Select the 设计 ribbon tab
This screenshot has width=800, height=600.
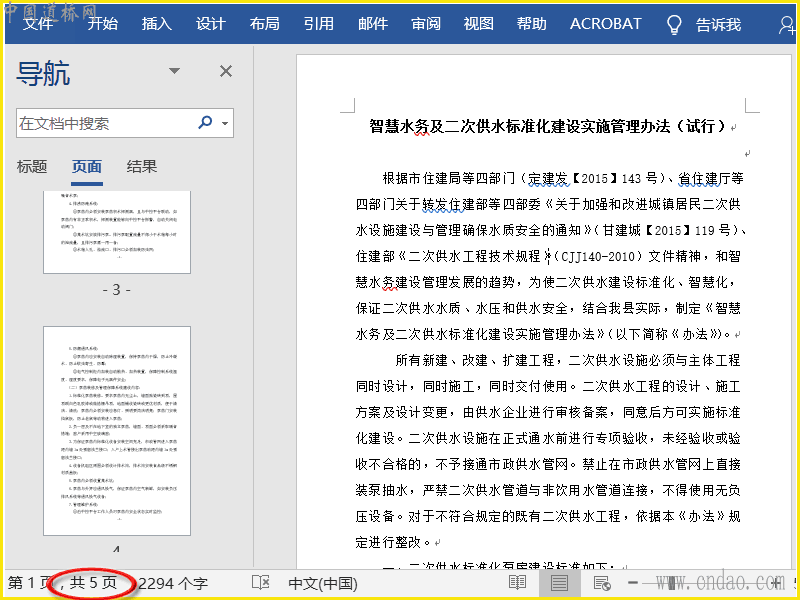click(211, 23)
